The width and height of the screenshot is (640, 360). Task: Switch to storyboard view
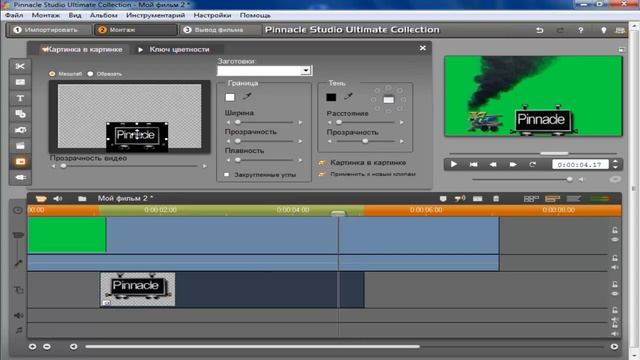click(531, 199)
